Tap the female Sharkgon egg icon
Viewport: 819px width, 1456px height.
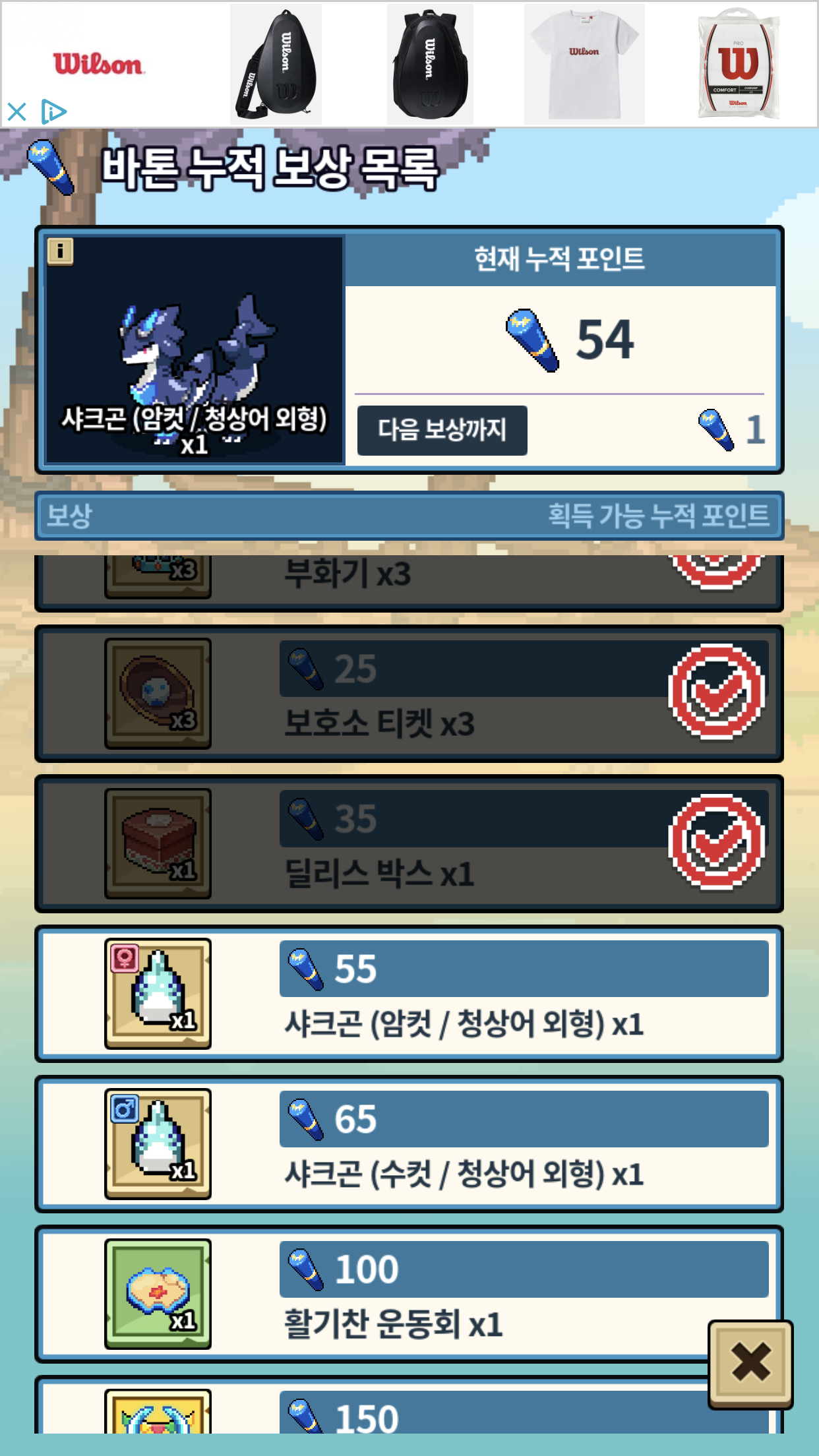coord(158,994)
